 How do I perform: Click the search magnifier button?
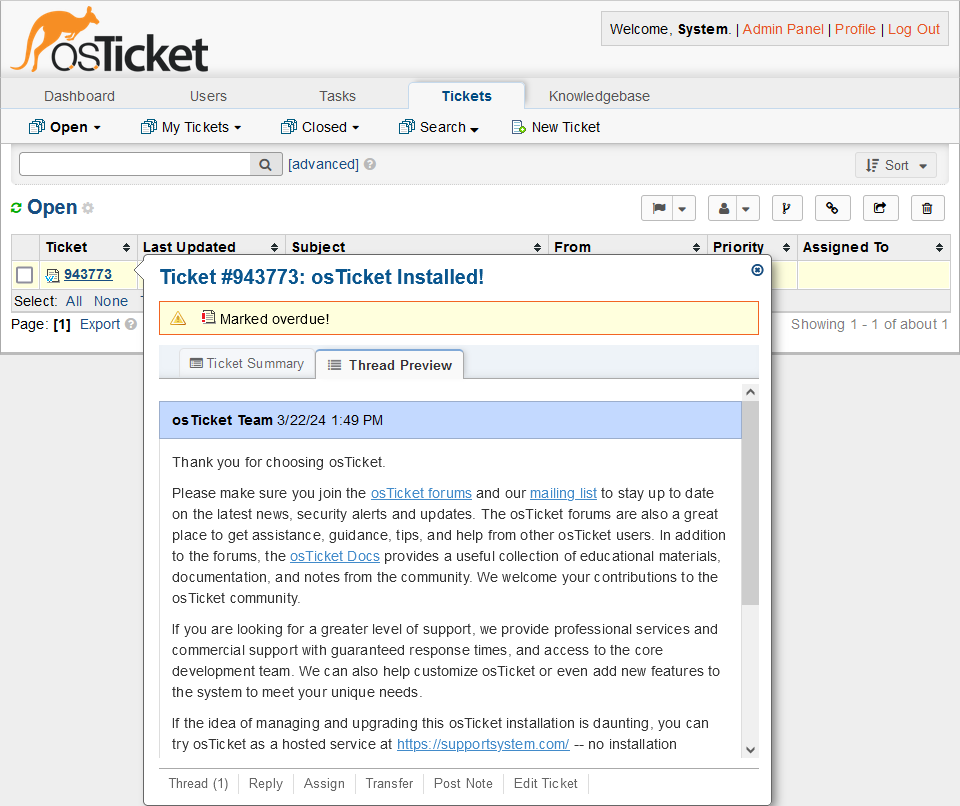tap(266, 164)
